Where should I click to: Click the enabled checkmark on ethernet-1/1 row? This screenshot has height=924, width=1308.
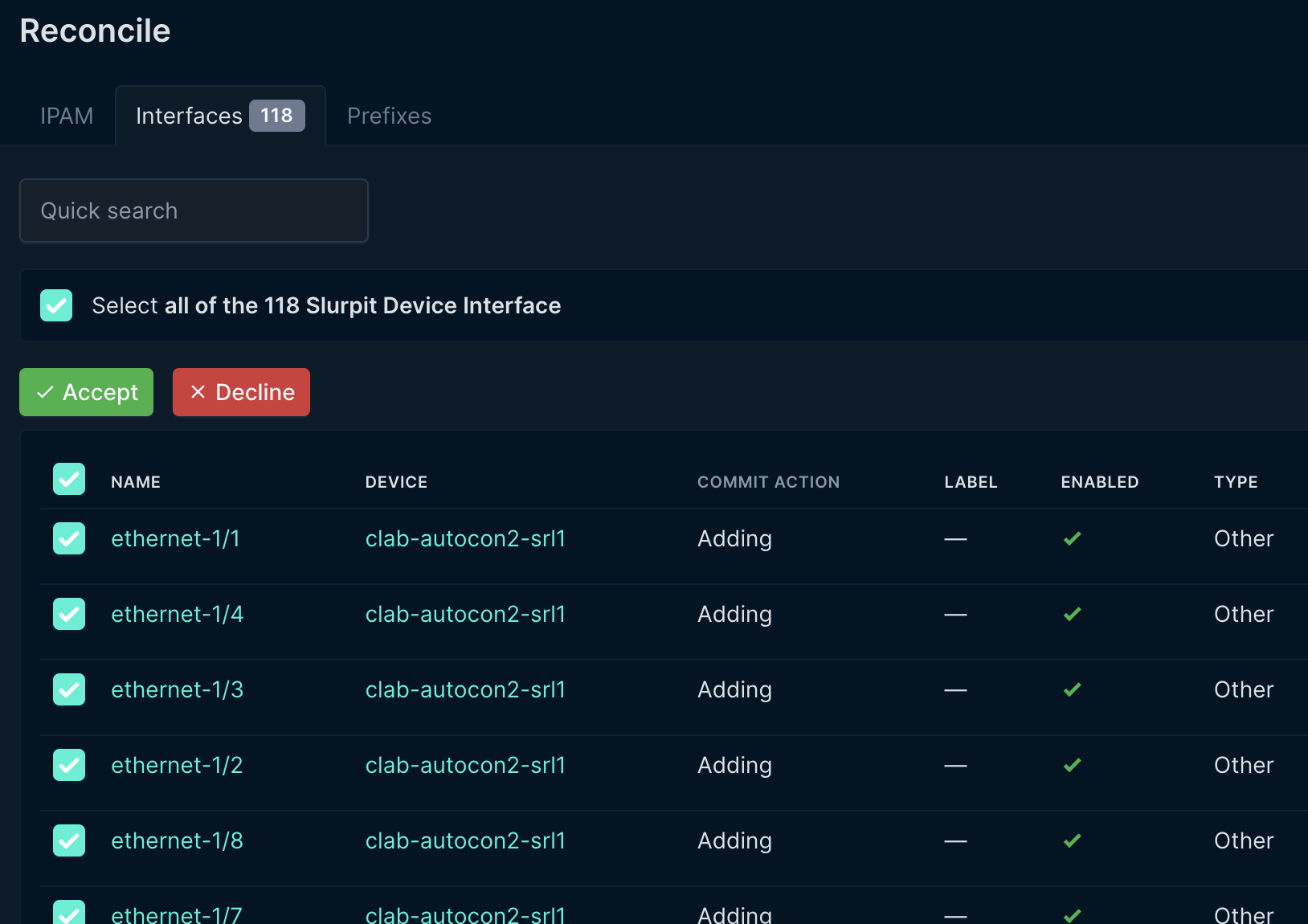coord(1072,538)
